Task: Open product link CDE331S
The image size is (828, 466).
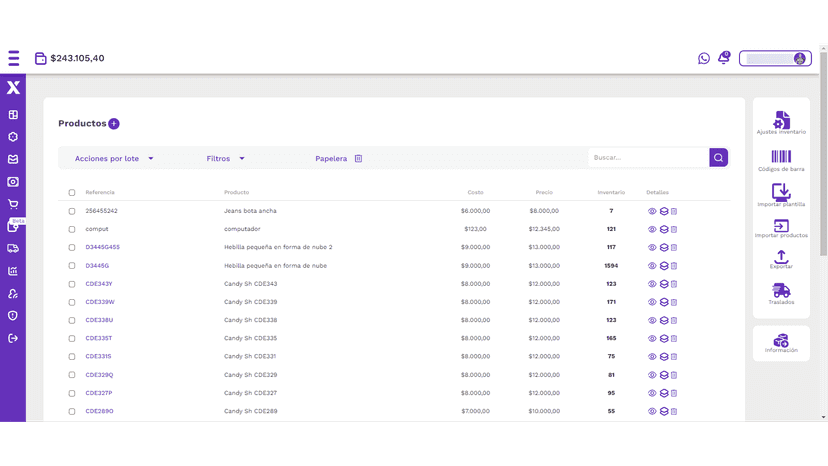Action: pos(98,357)
